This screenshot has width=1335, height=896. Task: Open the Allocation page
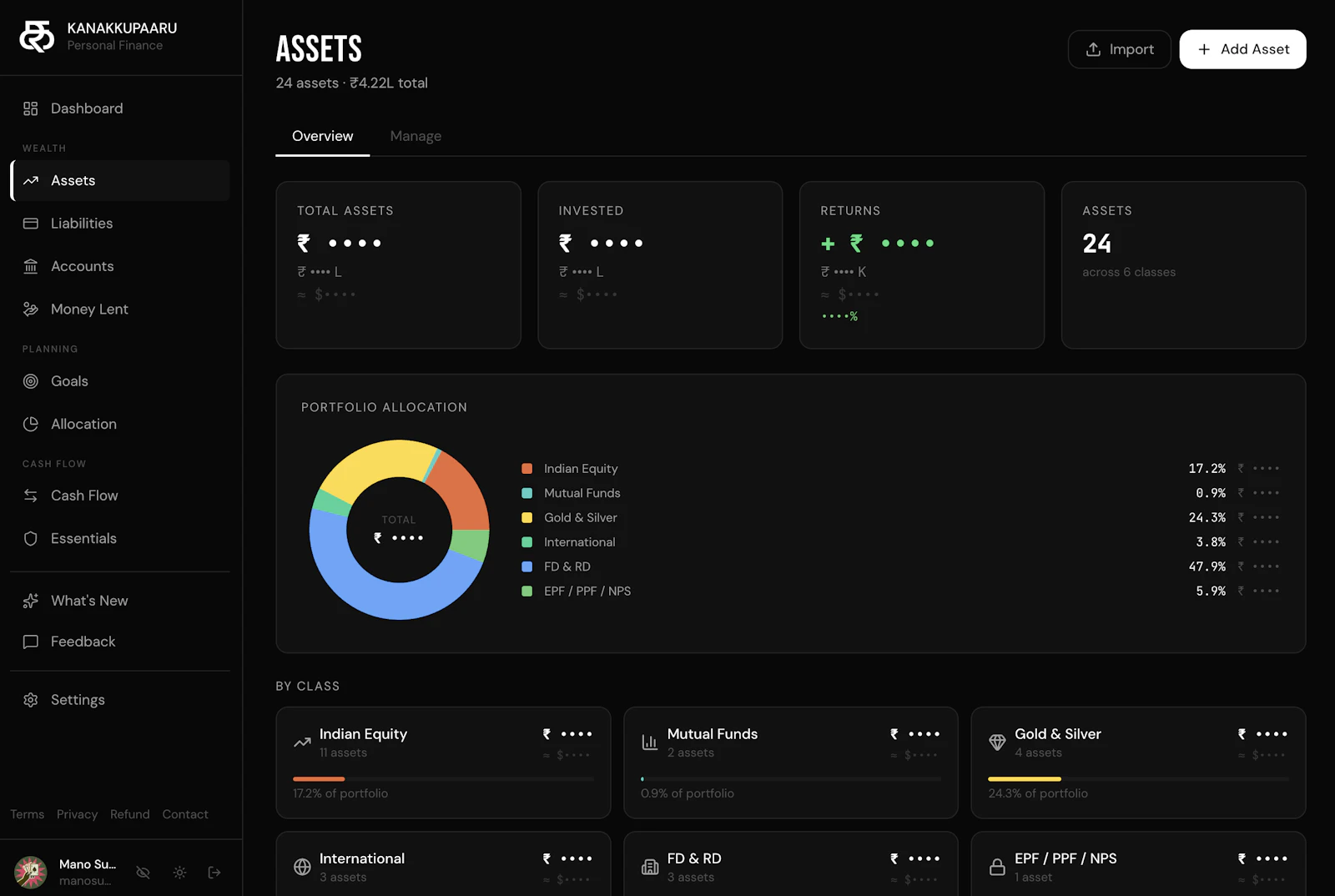click(x=120, y=424)
